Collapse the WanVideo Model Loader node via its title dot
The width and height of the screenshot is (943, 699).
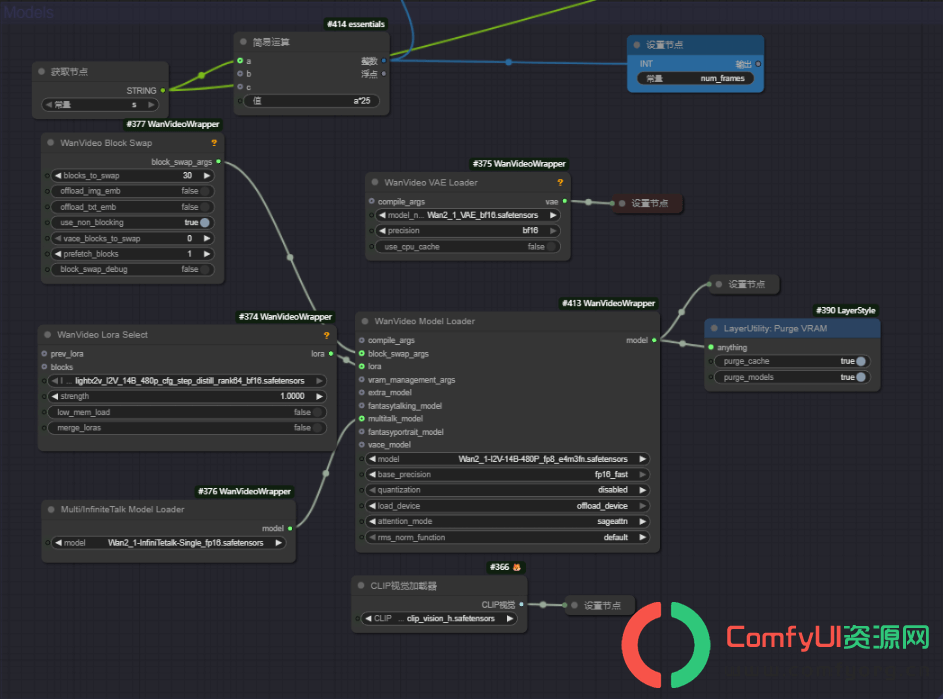365,321
